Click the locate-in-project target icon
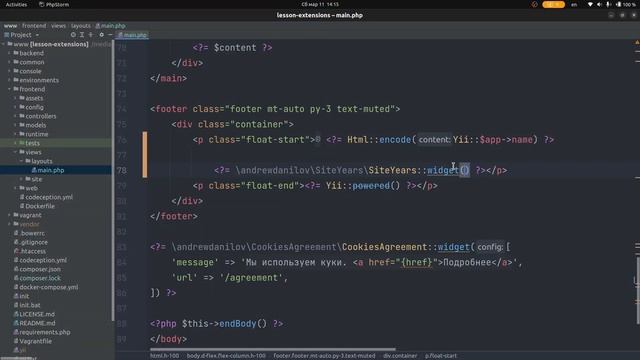Screen dimensions: 640x360 [73, 35]
